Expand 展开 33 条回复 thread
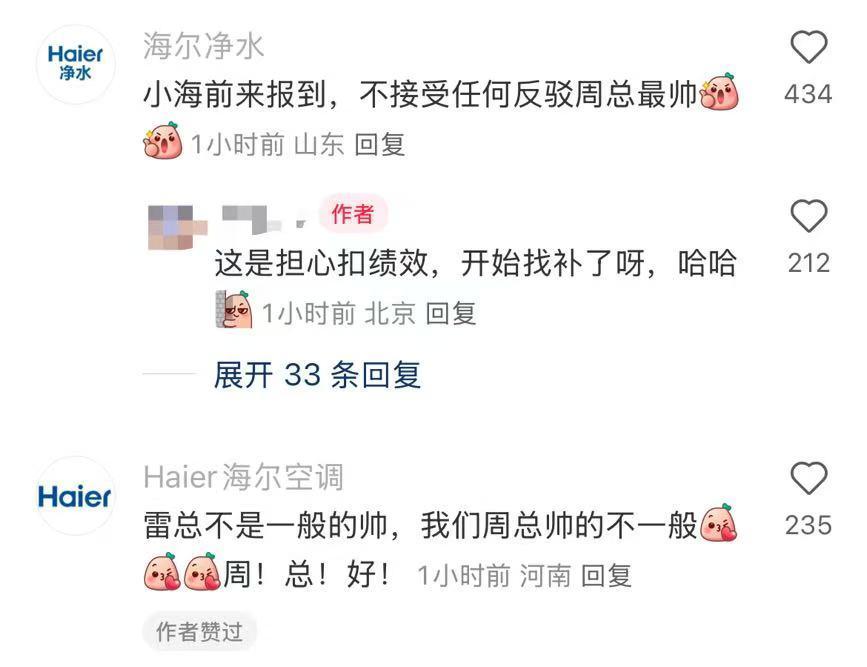Screen dimensions: 867x667 (x=317, y=375)
